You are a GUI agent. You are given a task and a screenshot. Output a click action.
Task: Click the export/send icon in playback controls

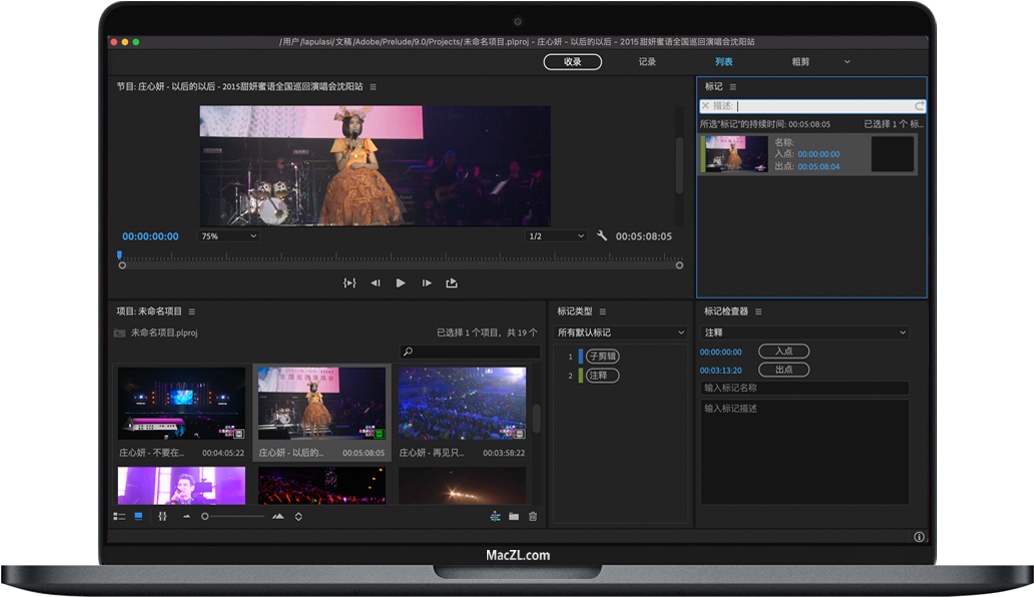[452, 283]
